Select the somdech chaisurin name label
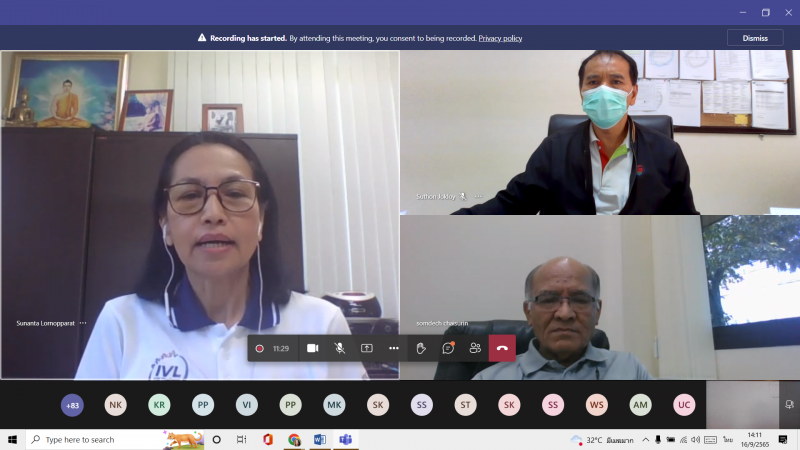This screenshot has height=450, width=800. 442,323
